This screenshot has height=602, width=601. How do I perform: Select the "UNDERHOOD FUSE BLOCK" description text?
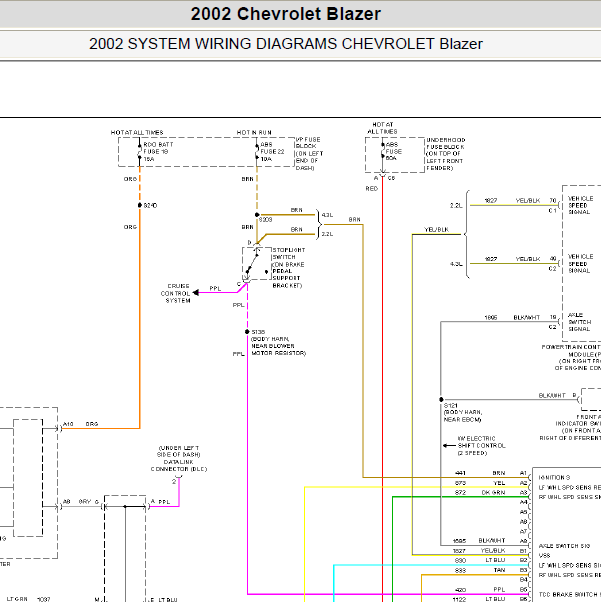445,154
